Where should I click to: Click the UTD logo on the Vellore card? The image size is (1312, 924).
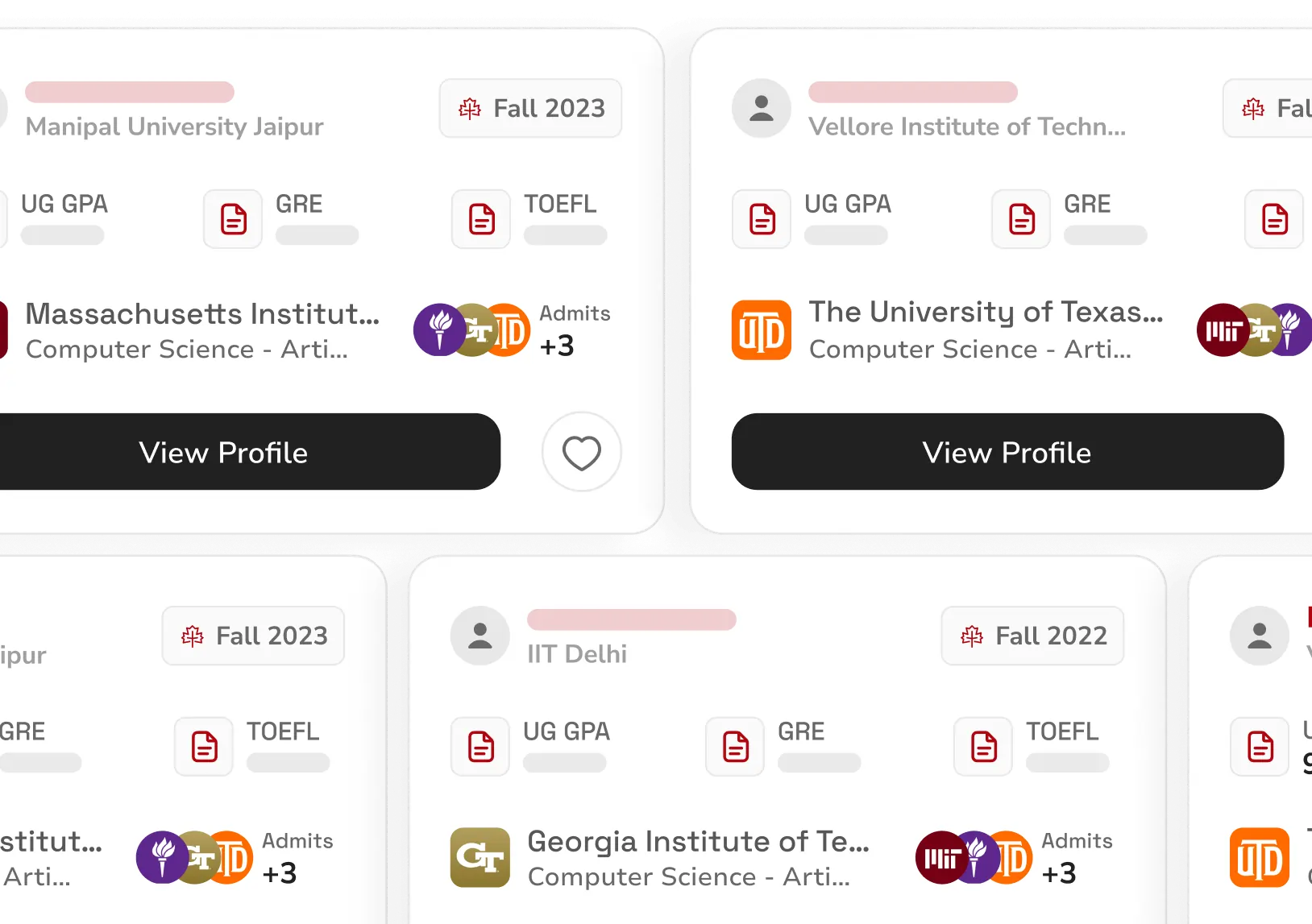pyautogui.click(x=762, y=329)
